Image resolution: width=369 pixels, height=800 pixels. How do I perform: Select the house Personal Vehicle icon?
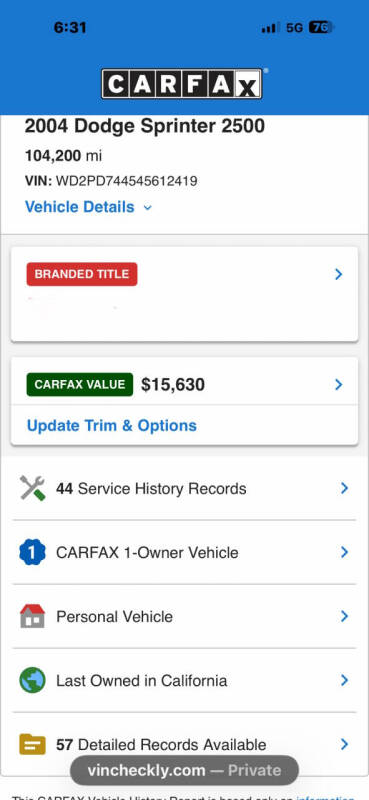33,616
